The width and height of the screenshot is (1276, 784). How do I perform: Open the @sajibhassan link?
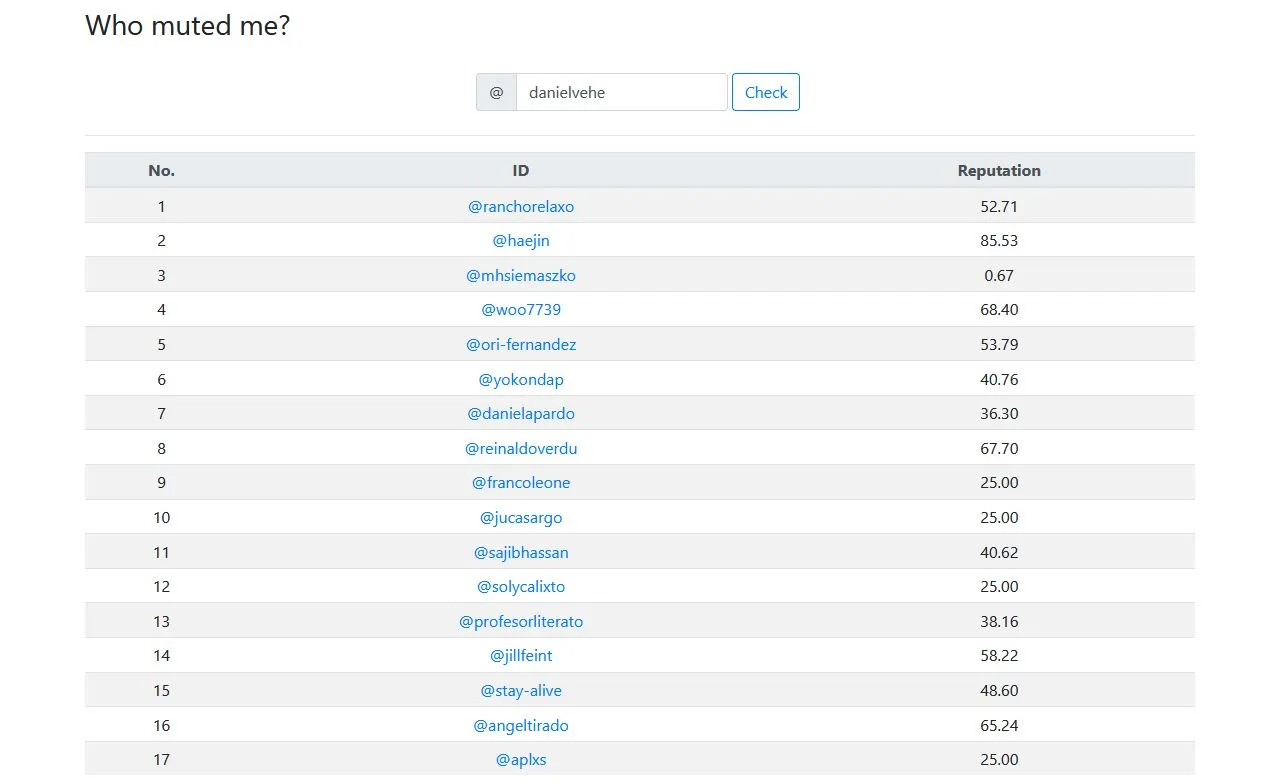click(x=521, y=553)
